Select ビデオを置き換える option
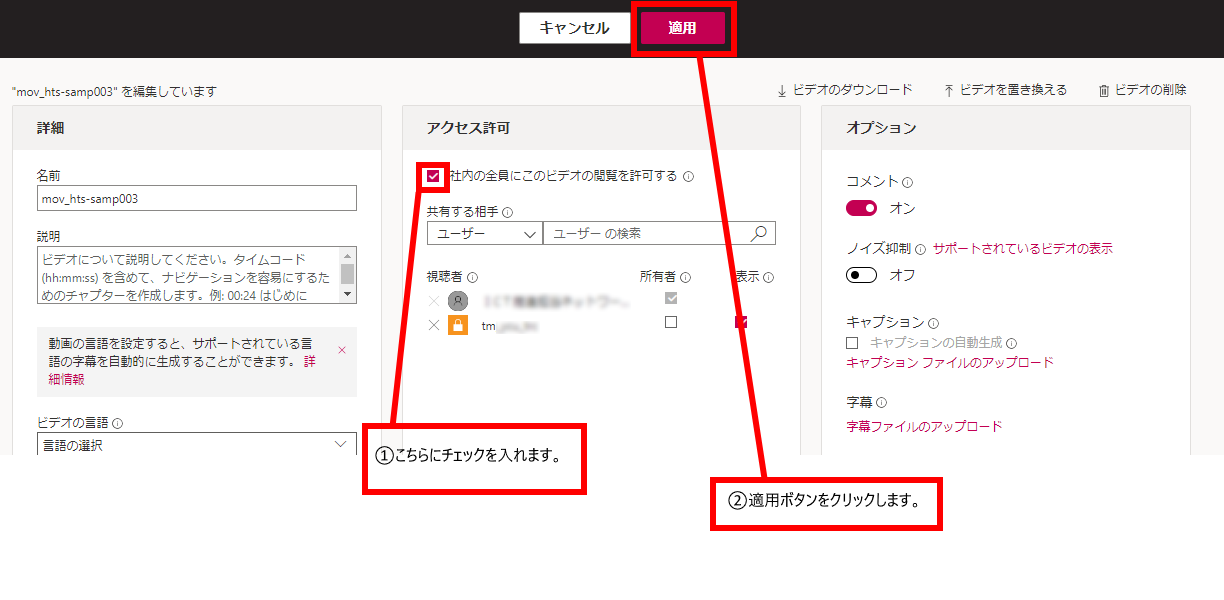Viewport: 1224px width, 600px height. 1005,90
